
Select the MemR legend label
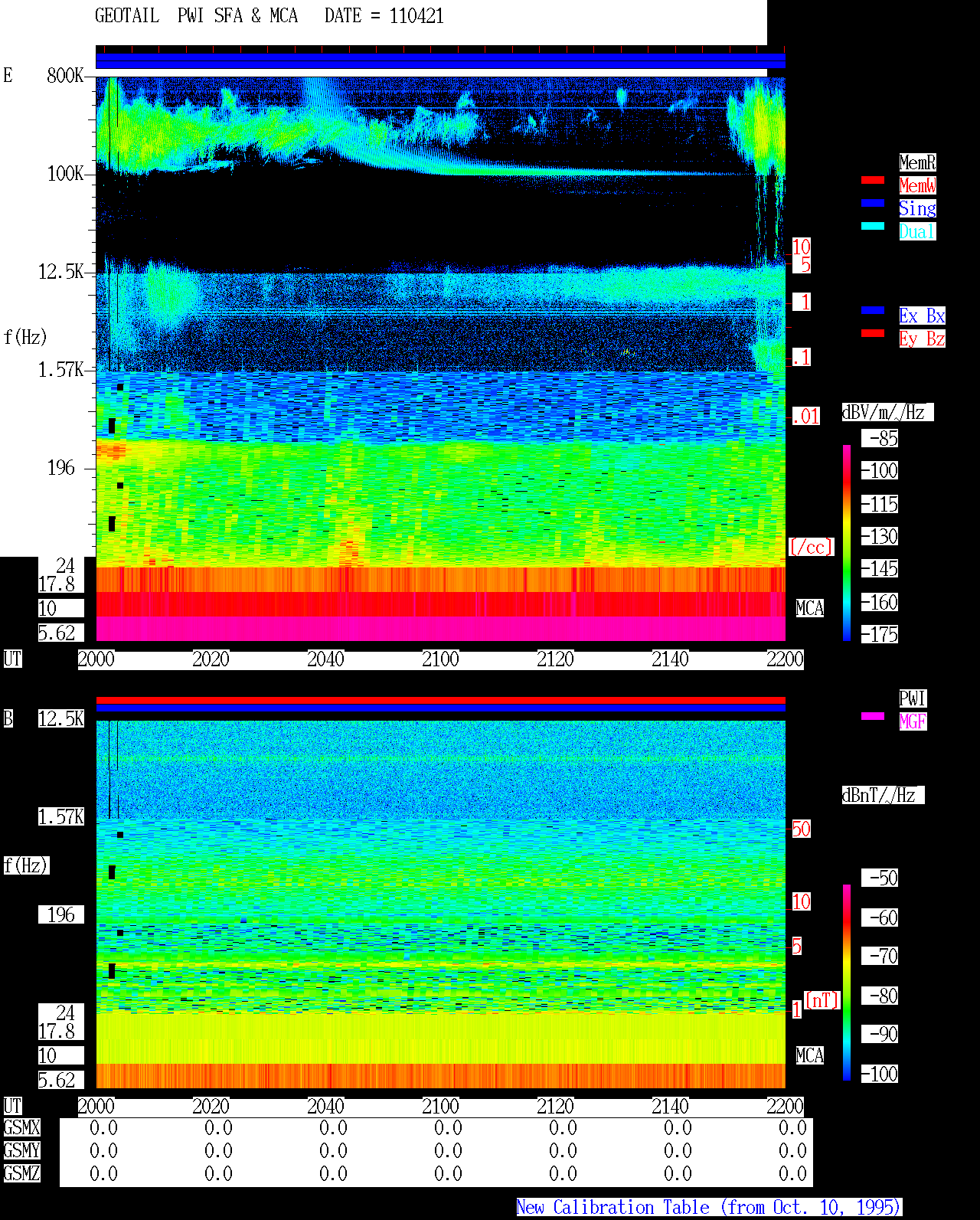(917, 162)
